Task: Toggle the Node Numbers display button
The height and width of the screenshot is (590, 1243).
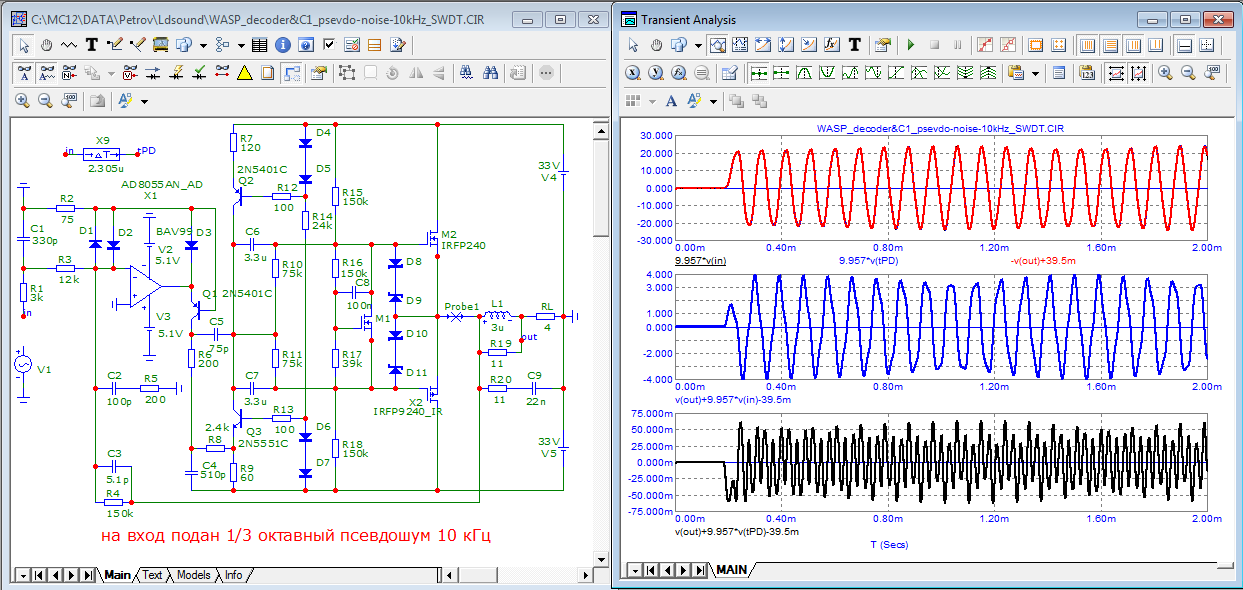Action: (69, 72)
